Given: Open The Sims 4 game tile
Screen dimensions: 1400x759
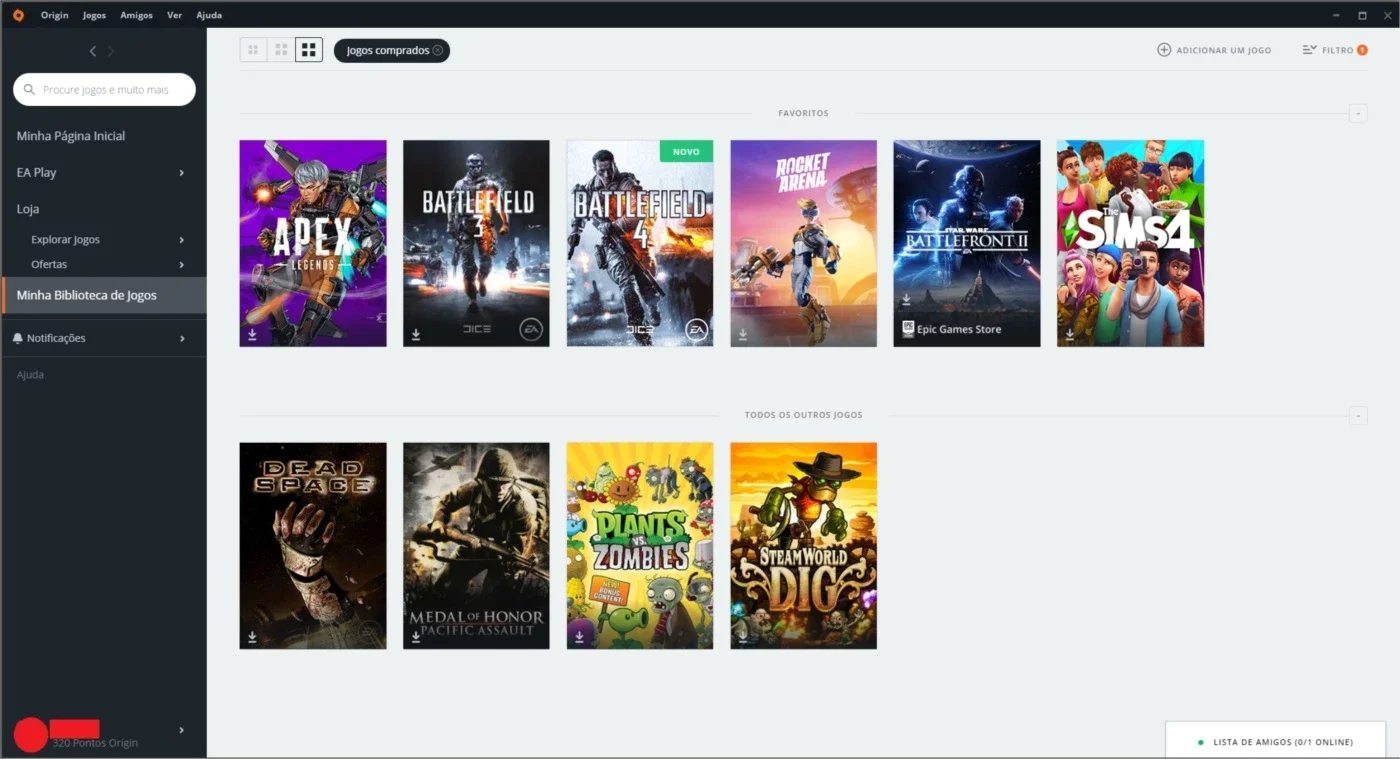Looking at the screenshot, I should pos(1130,243).
